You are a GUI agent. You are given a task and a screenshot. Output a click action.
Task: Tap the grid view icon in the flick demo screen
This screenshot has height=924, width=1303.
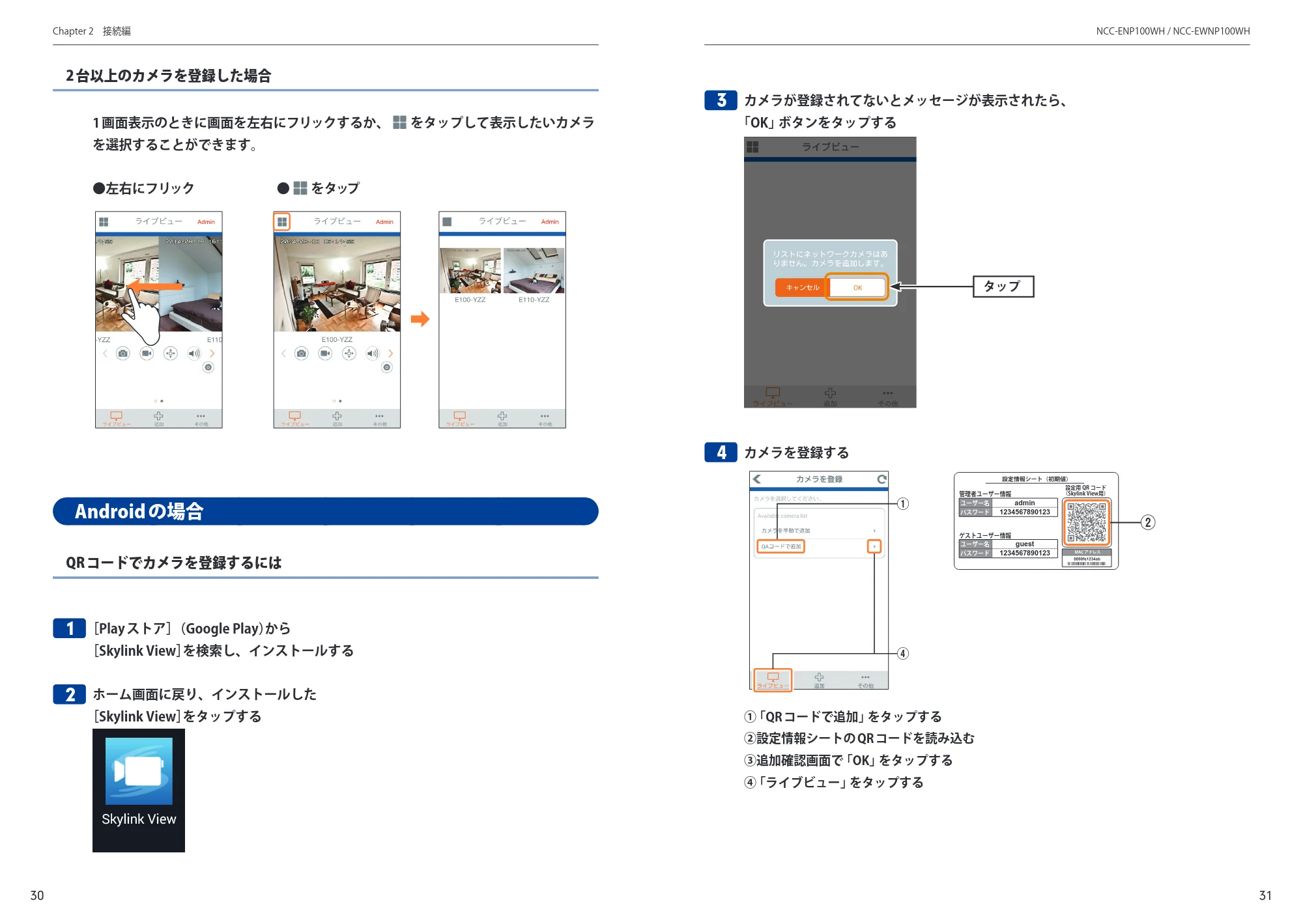click(x=104, y=222)
